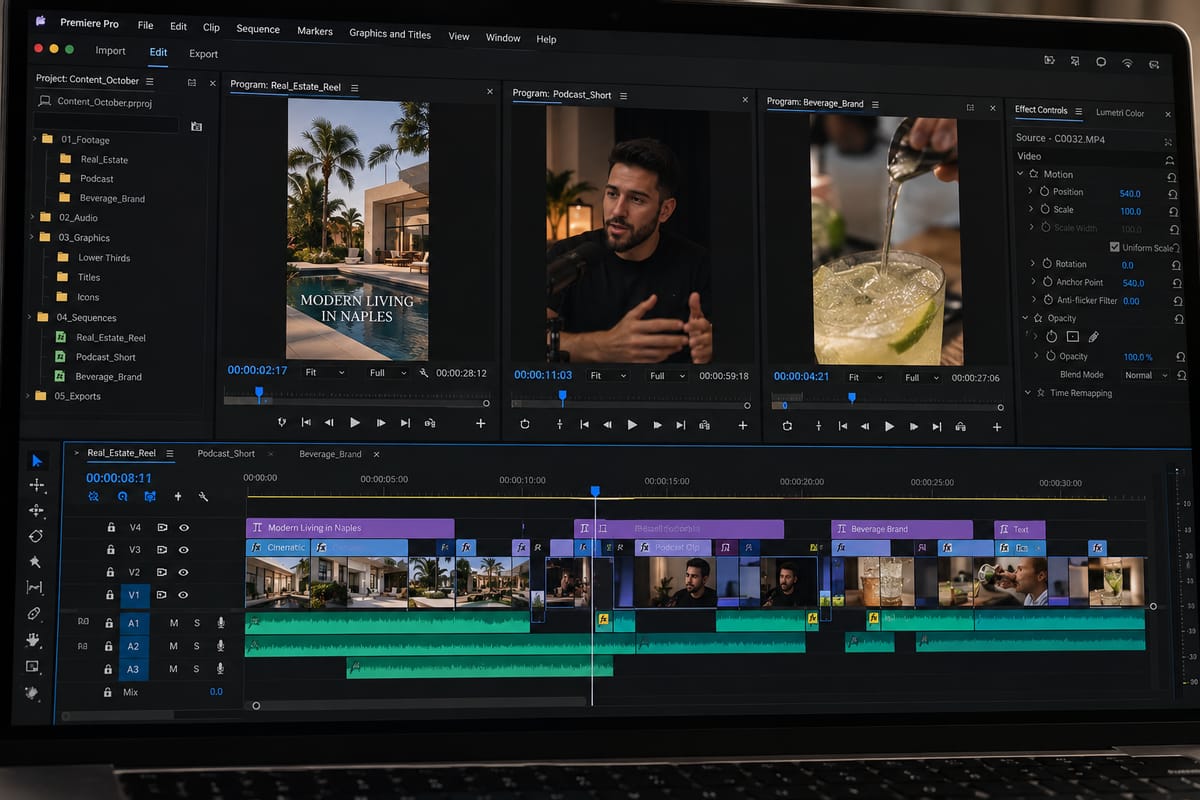
Task: Go to out point in Beverage_Brand monitor
Action: coord(937,426)
